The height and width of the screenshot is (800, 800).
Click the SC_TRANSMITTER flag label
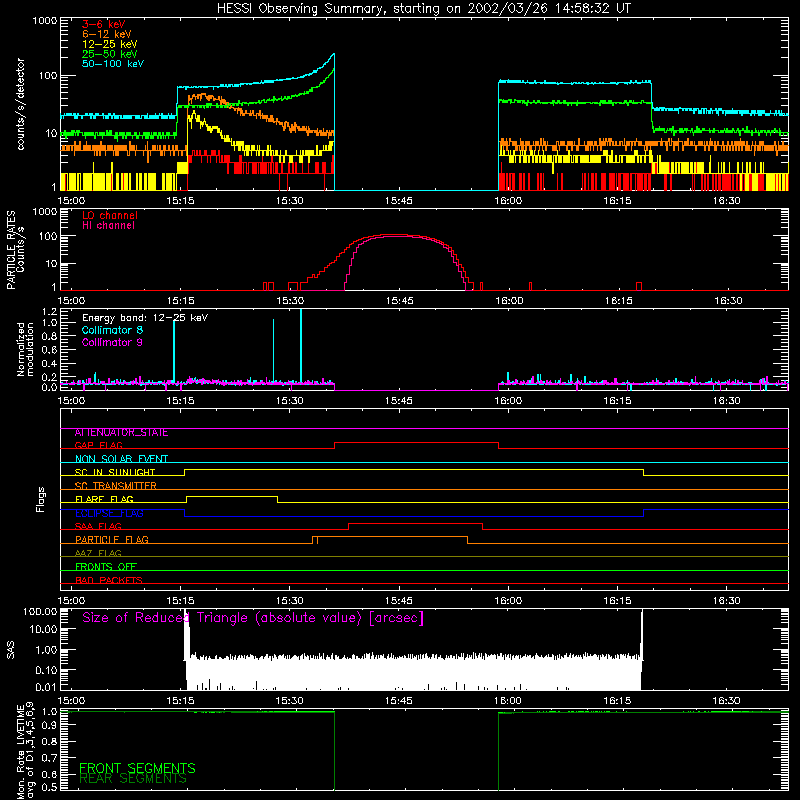pyautogui.click(x=115, y=486)
